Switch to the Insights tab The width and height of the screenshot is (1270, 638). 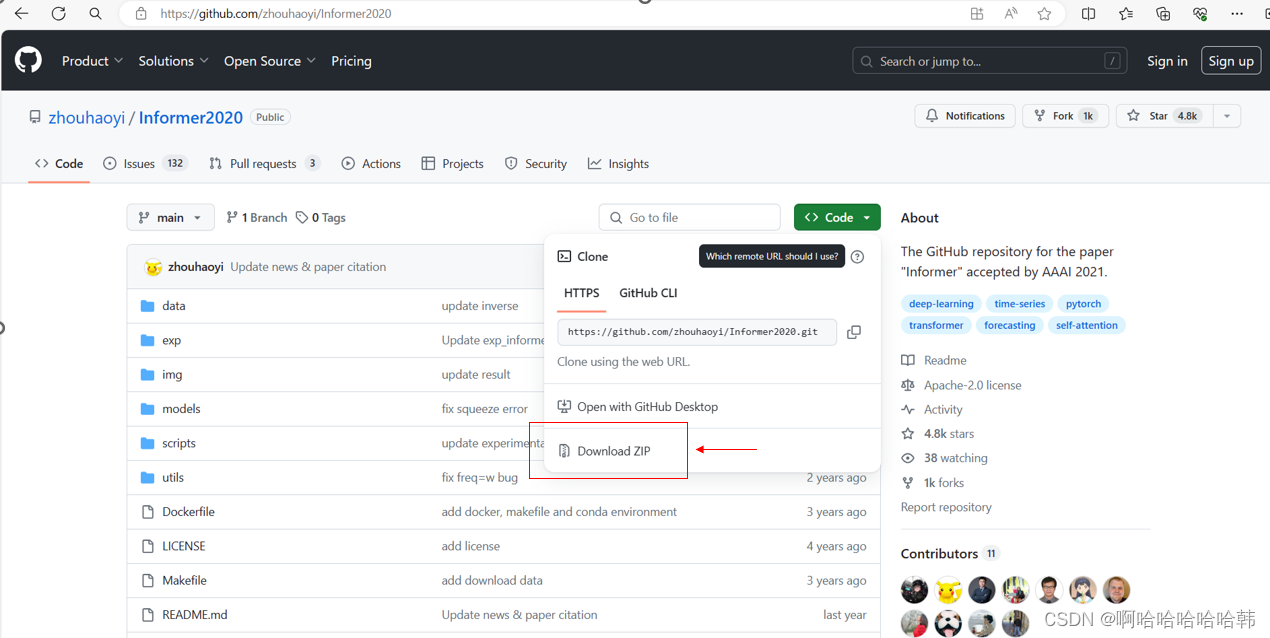(x=618, y=164)
